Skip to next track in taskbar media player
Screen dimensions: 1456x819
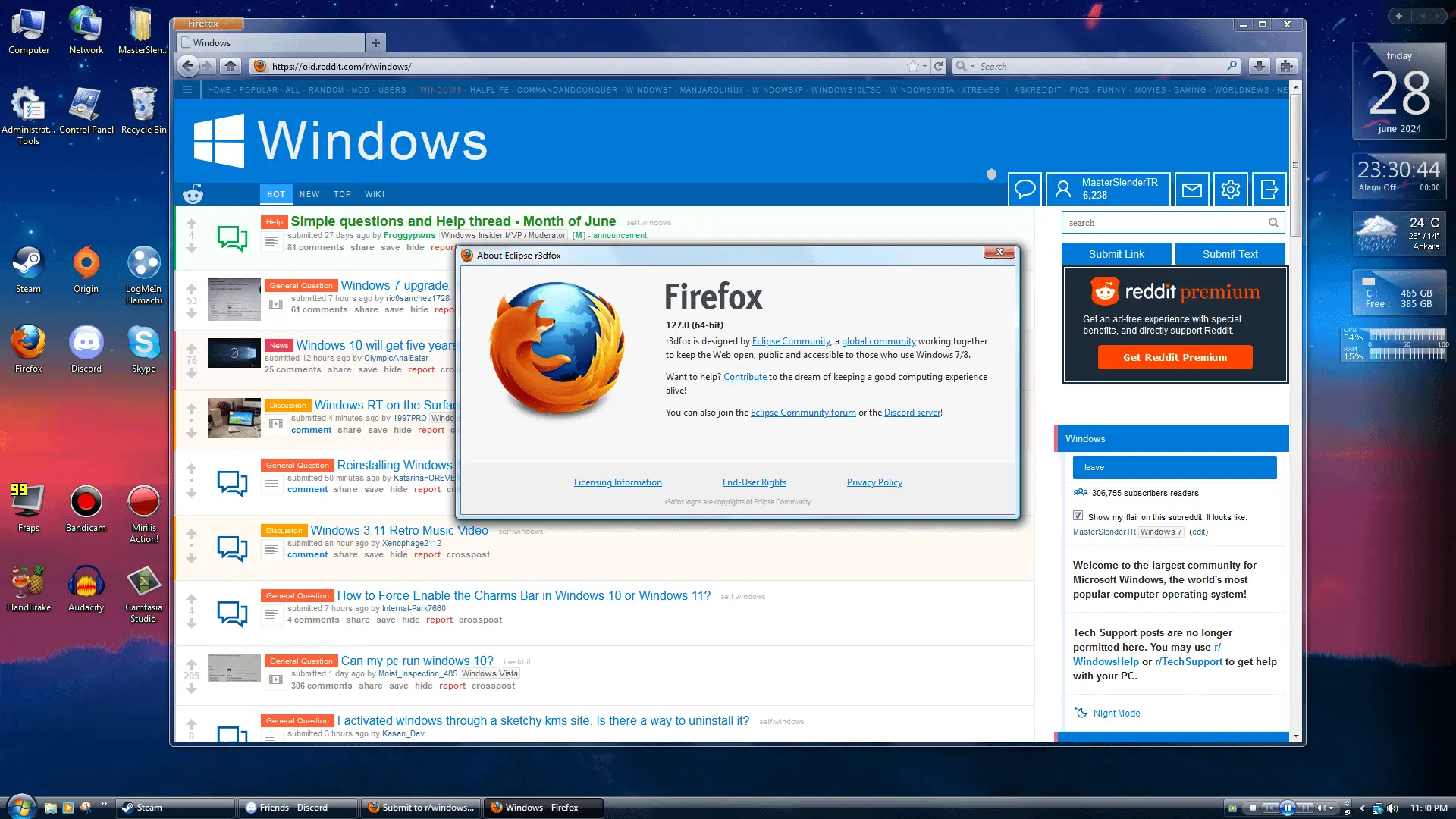pyautogui.click(x=1306, y=808)
